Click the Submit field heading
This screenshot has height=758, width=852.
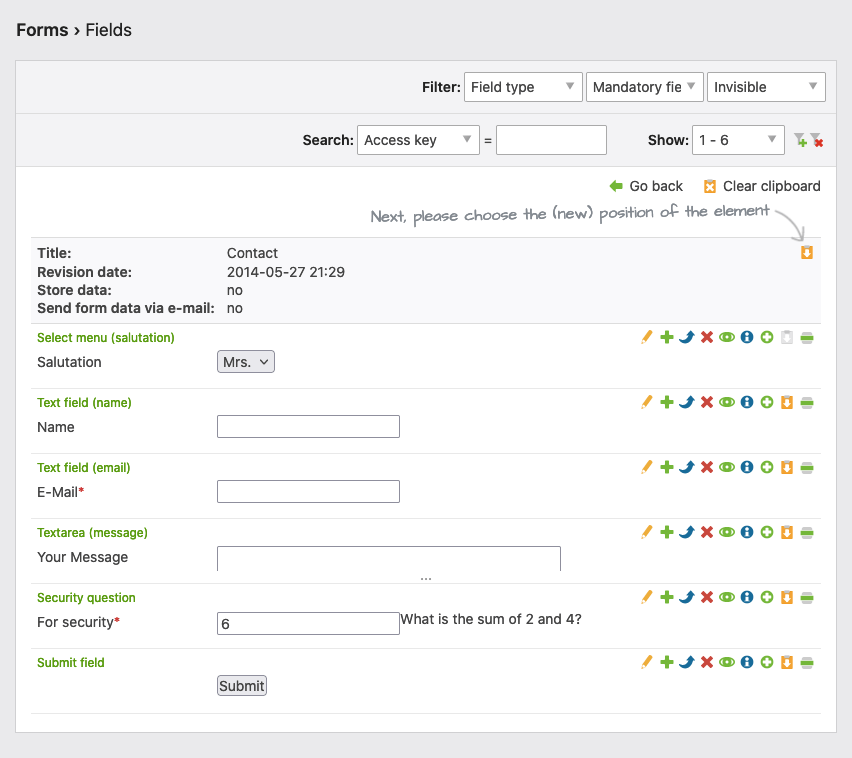pos(71,662)
